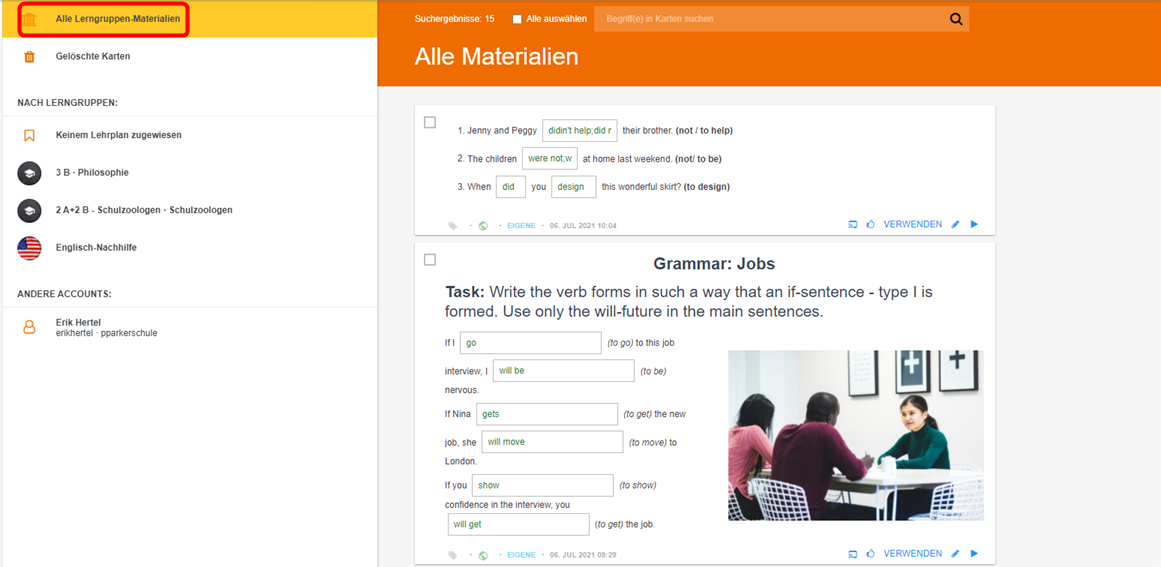
Task: Like the Grammar: Jobs card with thumbs-up
Action: click(871, 554)
